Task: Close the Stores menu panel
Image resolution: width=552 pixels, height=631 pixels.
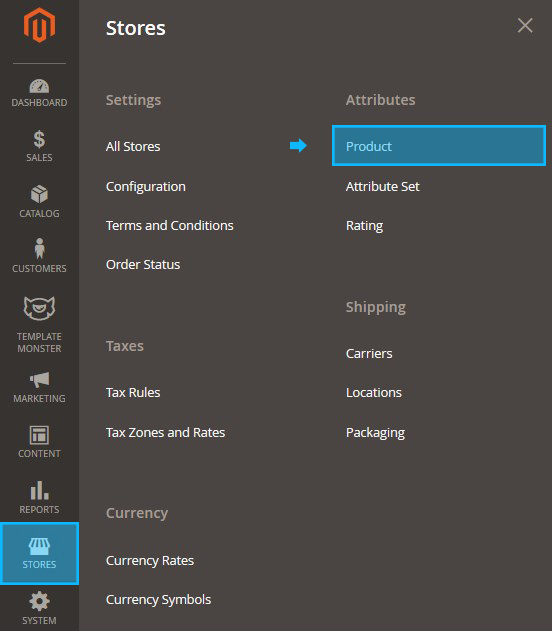Action: (x=525, y=25)
